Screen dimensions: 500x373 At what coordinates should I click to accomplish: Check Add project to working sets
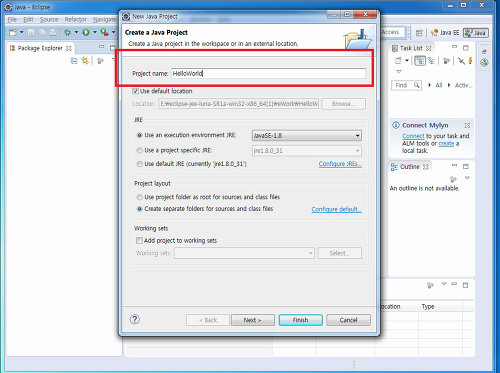[139, 240]
